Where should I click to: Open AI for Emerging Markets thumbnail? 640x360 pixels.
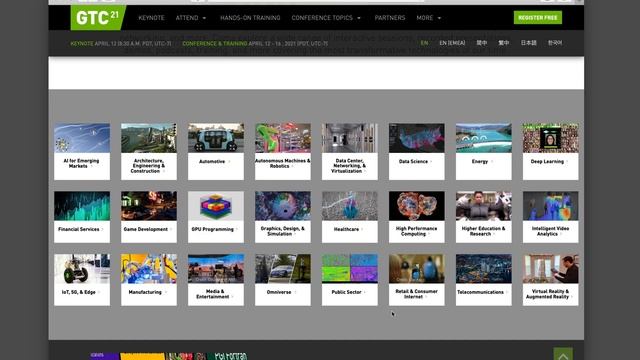(82, 138)
